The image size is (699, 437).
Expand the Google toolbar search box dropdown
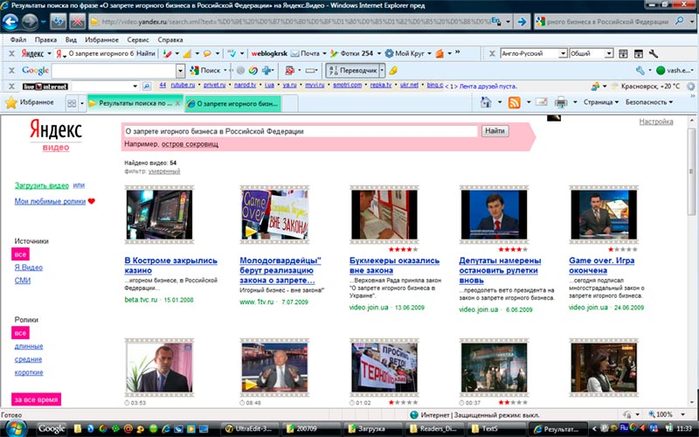(180, 70)
